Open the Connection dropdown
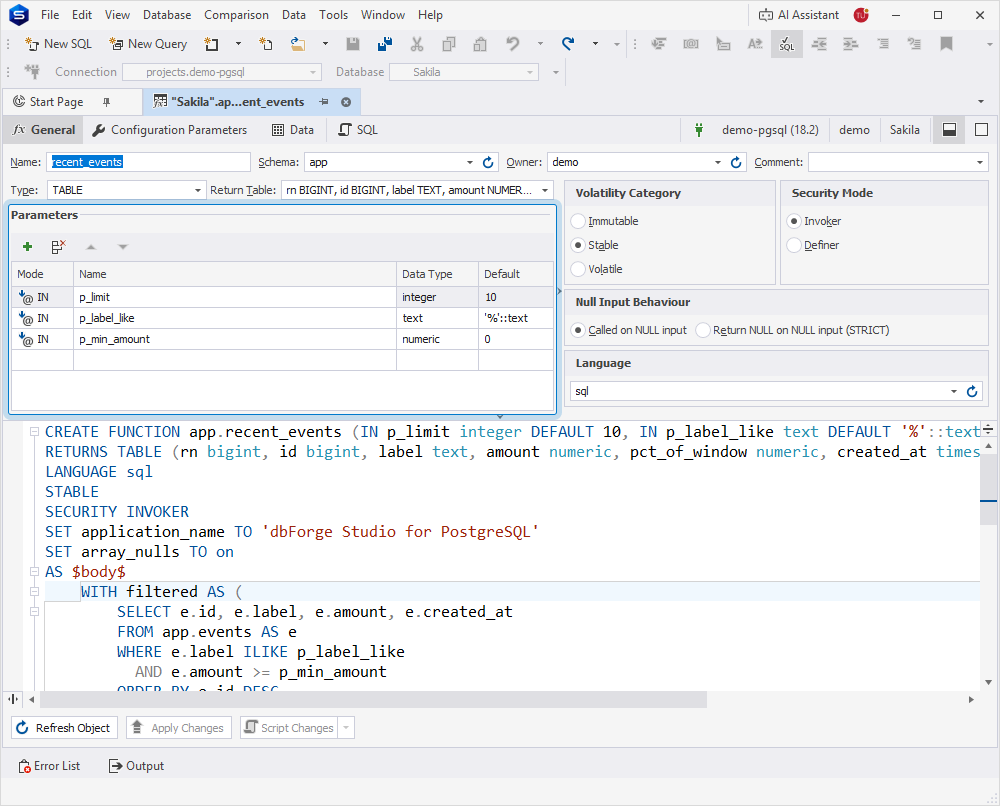This screenshot has height=806, width=1000. pos(313,73)
